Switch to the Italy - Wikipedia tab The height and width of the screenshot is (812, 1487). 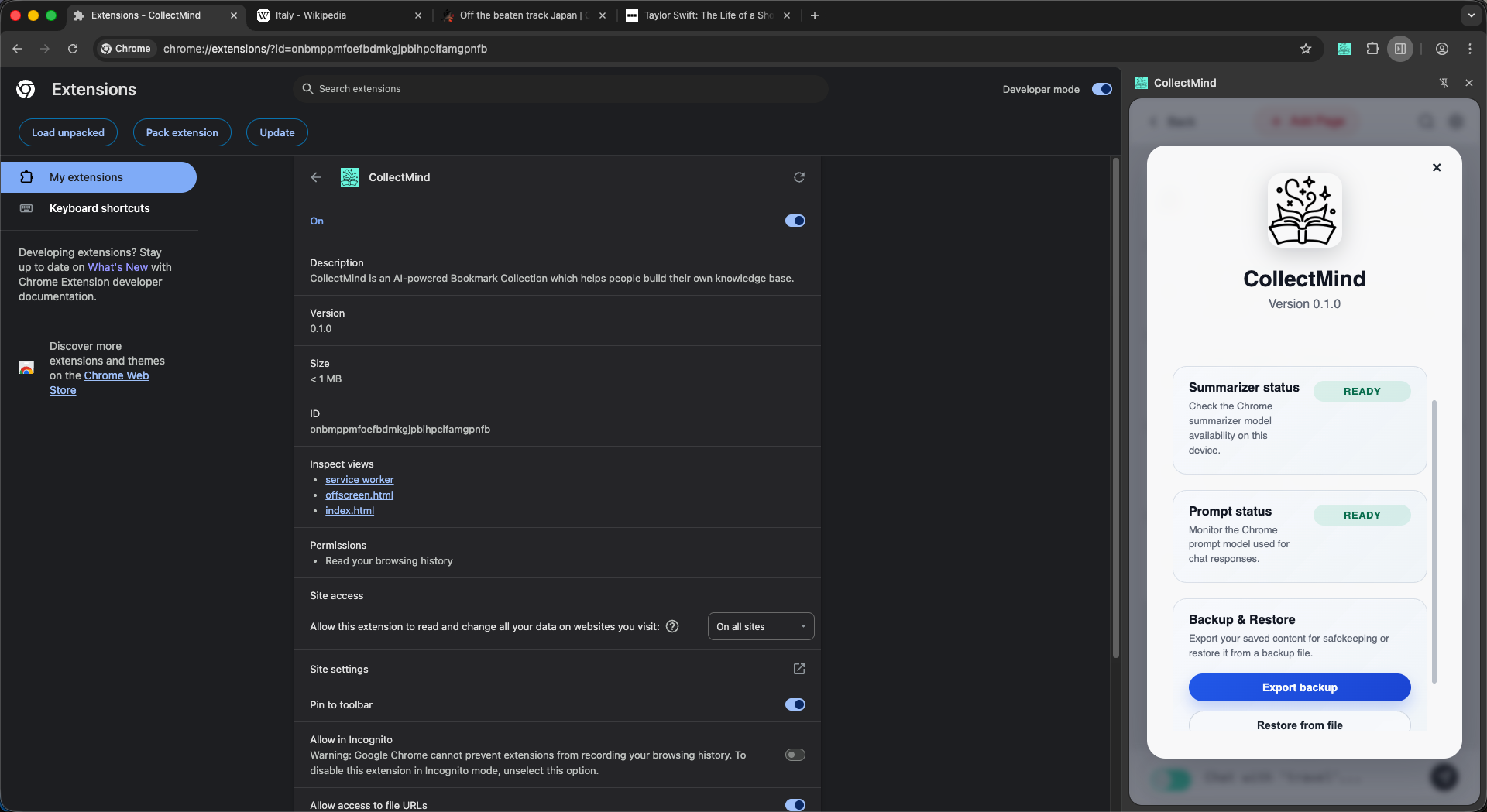341,15
